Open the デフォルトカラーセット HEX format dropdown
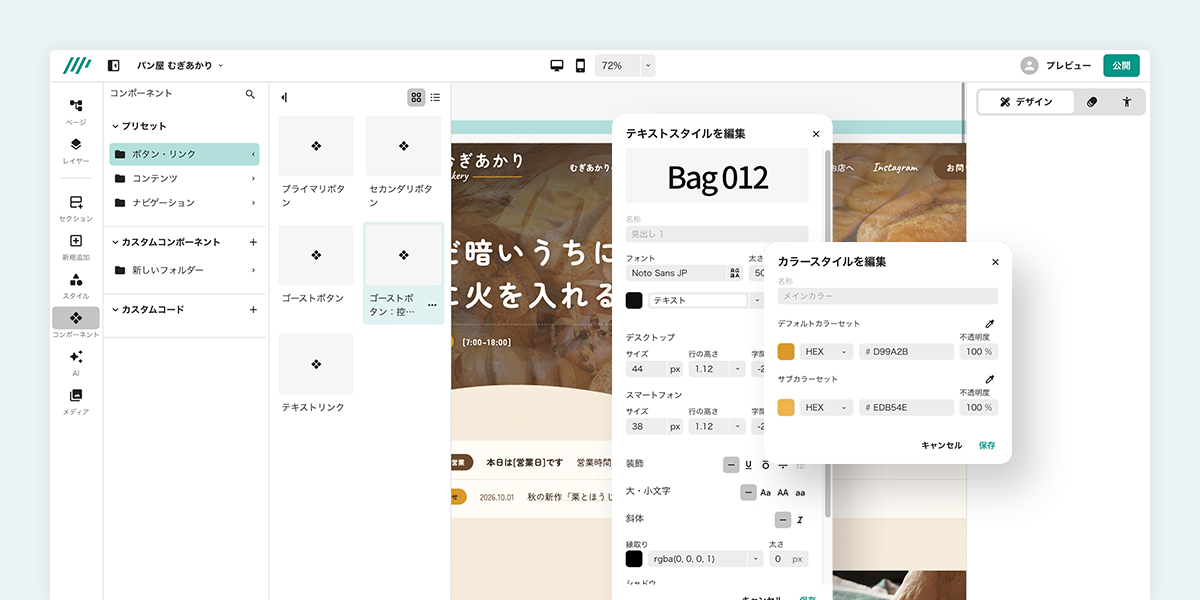 click(826, 352)
